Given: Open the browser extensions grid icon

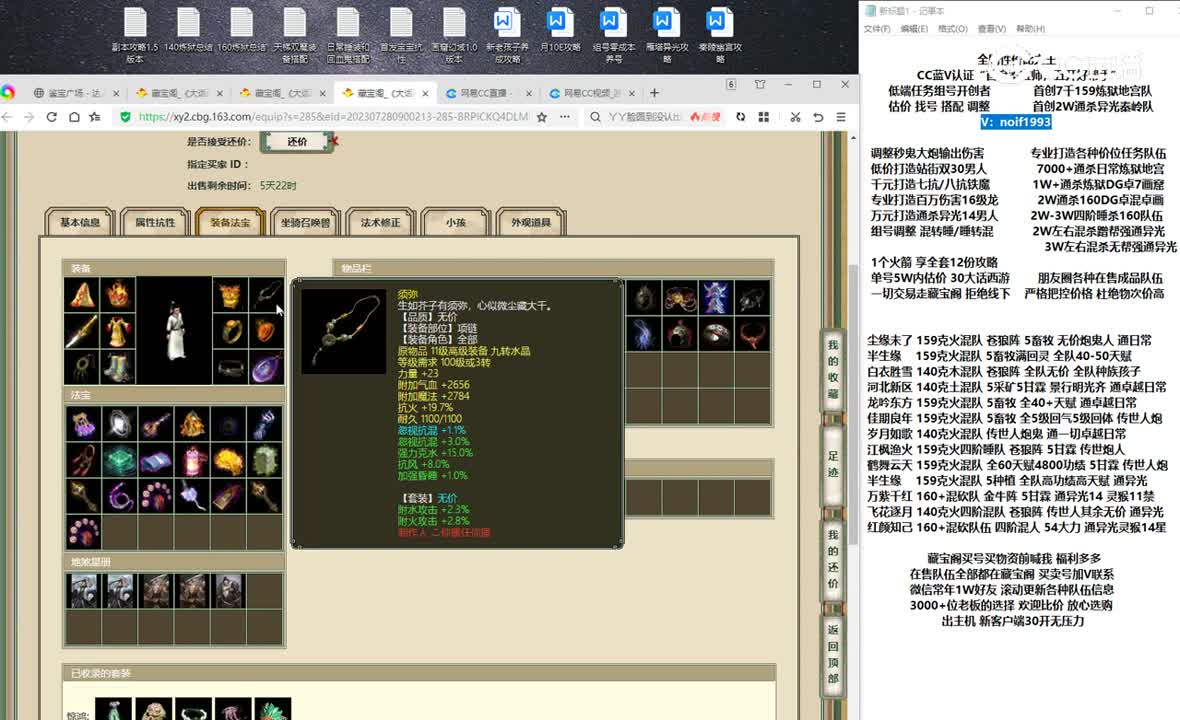Looking at the screenshot, I should (x=764, y=117).
